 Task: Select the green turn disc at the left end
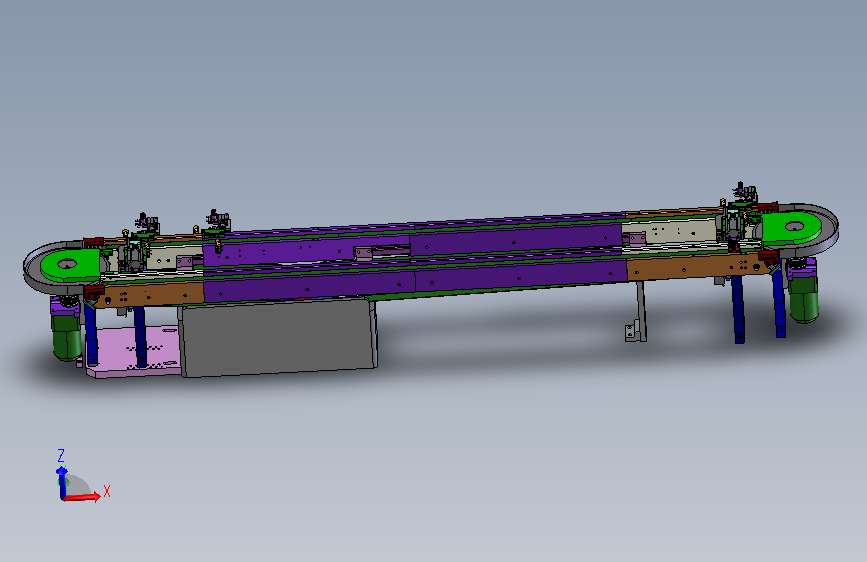click(x=71, y=264)
